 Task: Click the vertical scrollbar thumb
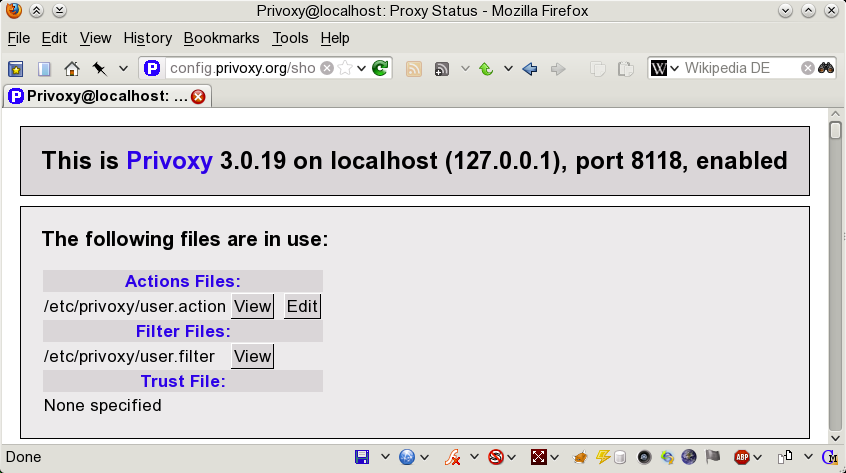(835, 131)
